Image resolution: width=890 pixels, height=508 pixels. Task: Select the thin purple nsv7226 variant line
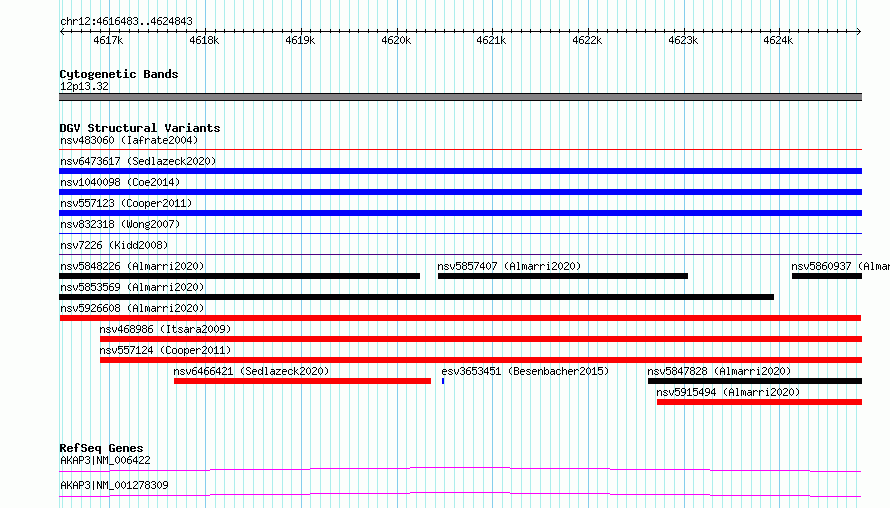click(460, 254)
